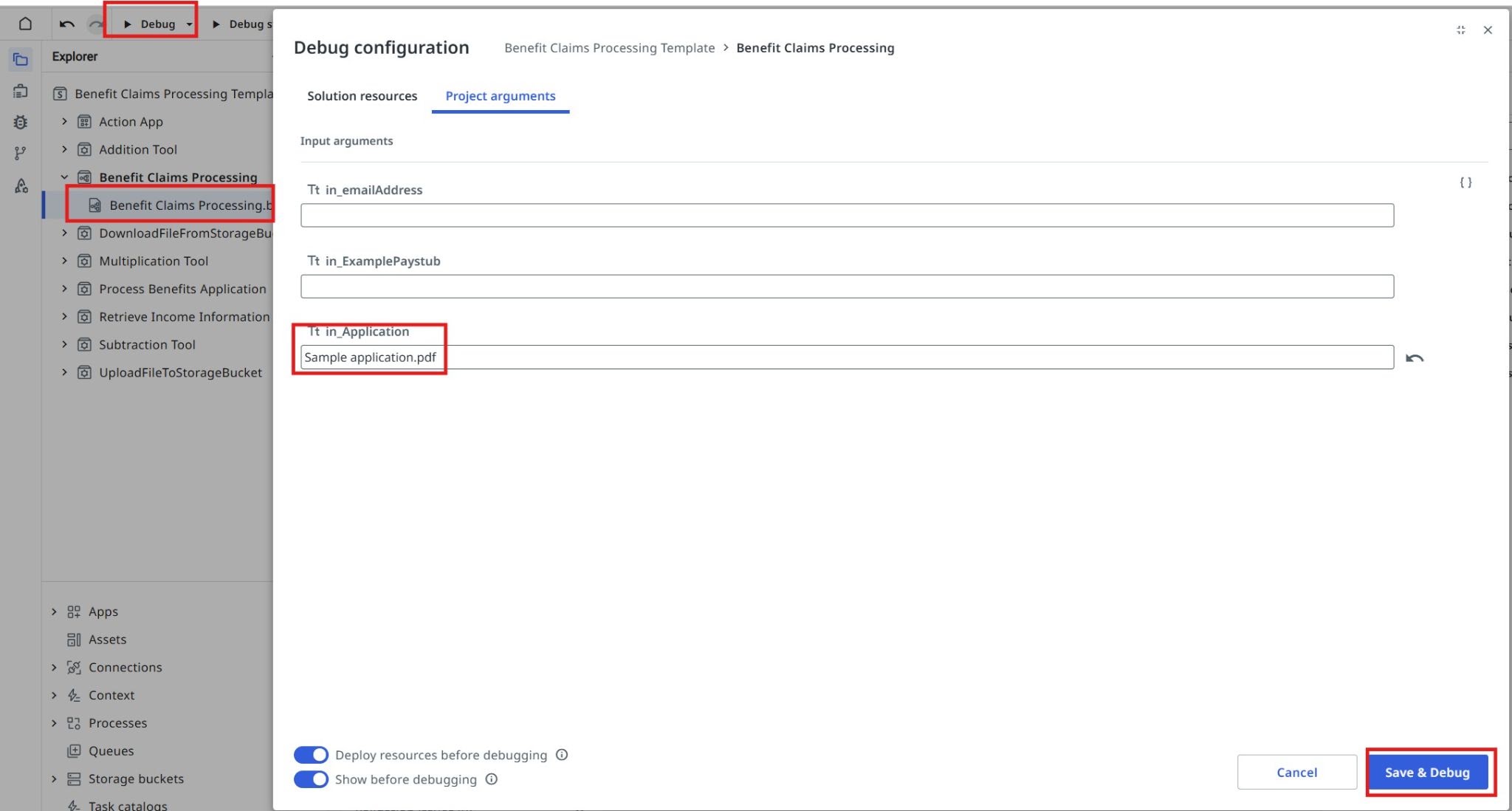Click the Processes icon in the resources panel
Viewport: 1512px width, 811px height.
click(74, 723)
